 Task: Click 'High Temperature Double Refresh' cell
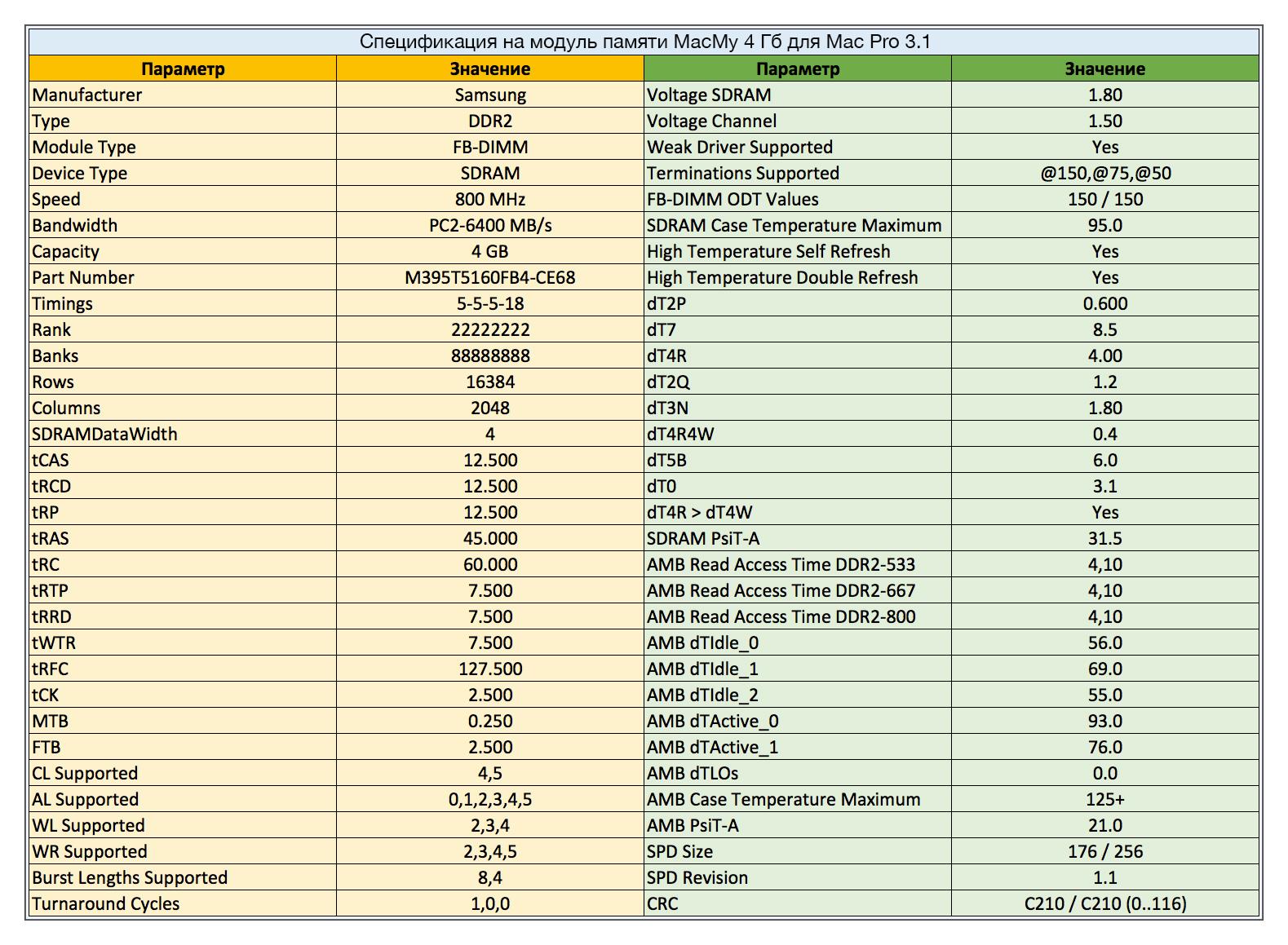click(798, 277)
